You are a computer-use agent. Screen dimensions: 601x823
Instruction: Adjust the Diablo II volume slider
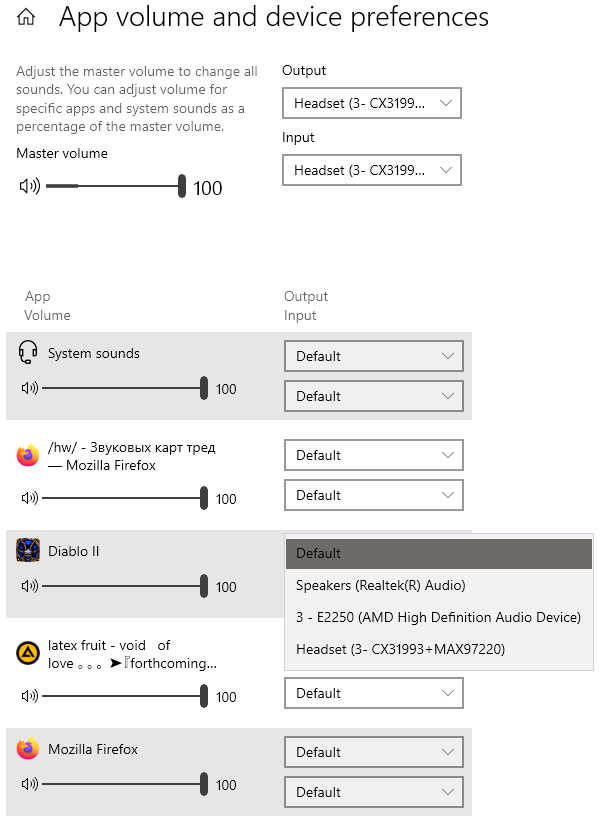[120, 586]
